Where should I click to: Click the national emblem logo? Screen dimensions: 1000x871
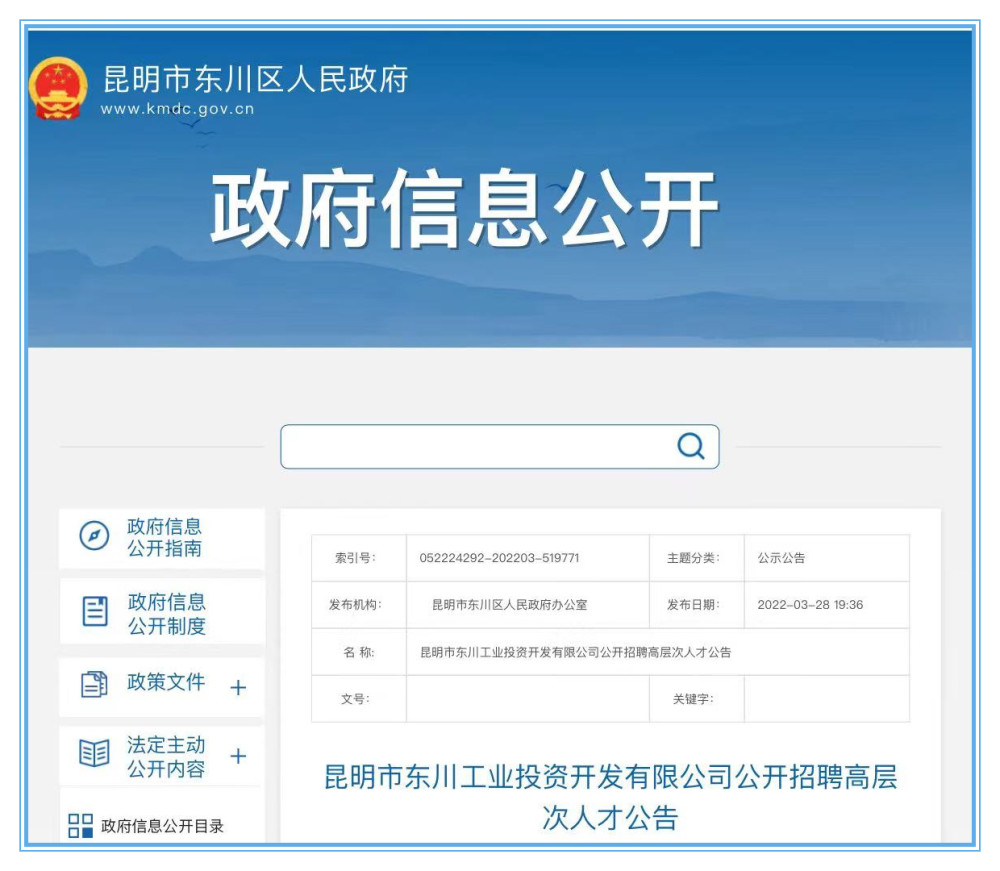coord(58,88)
